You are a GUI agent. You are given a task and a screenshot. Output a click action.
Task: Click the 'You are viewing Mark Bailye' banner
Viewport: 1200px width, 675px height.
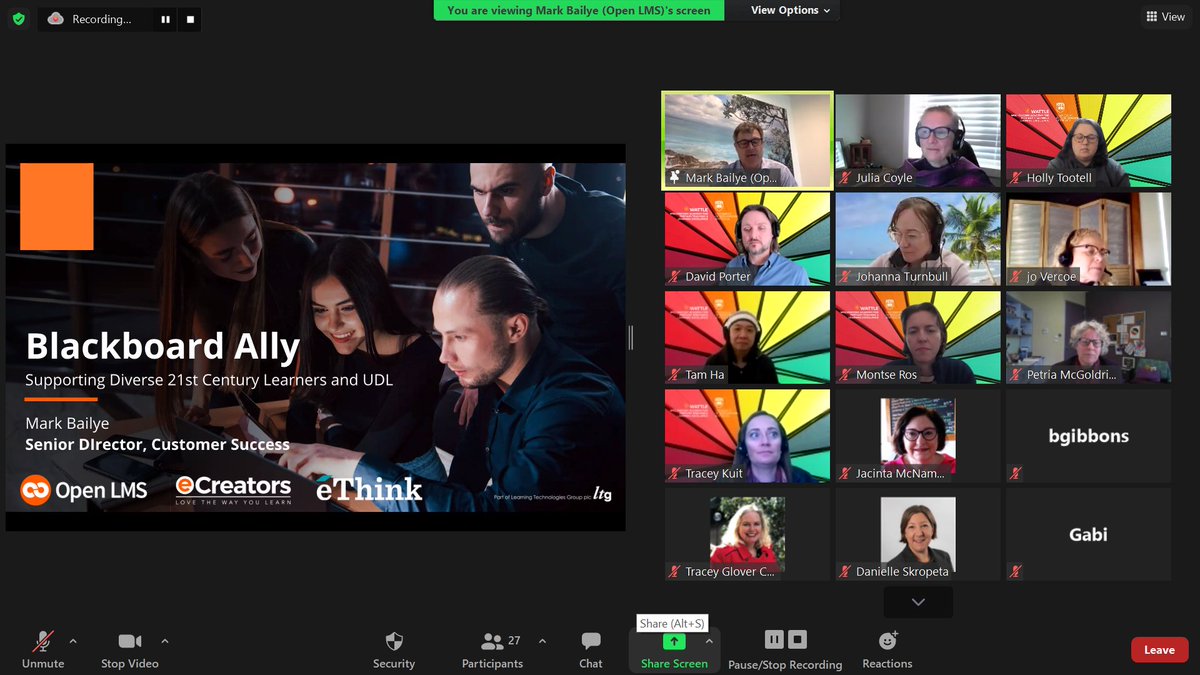pos(579,10)
